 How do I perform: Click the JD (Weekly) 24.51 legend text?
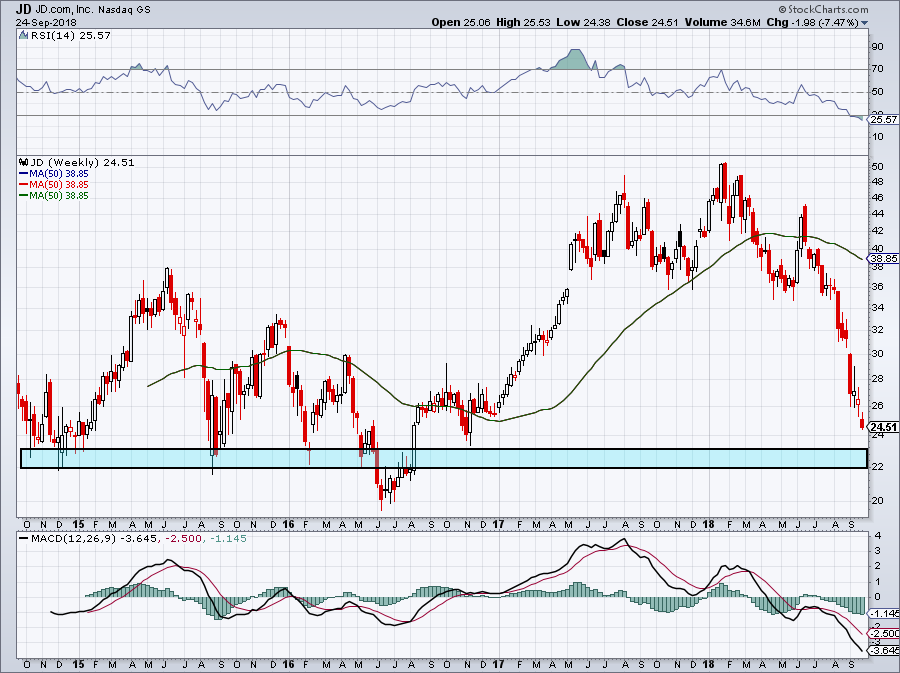point(82,162)
